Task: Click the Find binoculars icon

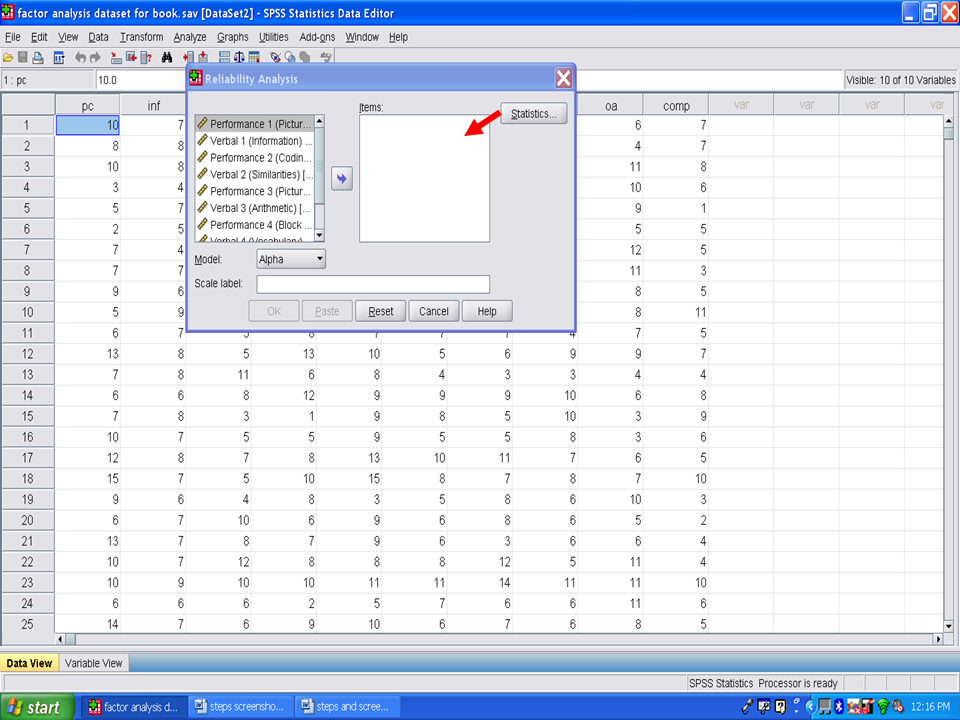Action: [x=167, y=58]
